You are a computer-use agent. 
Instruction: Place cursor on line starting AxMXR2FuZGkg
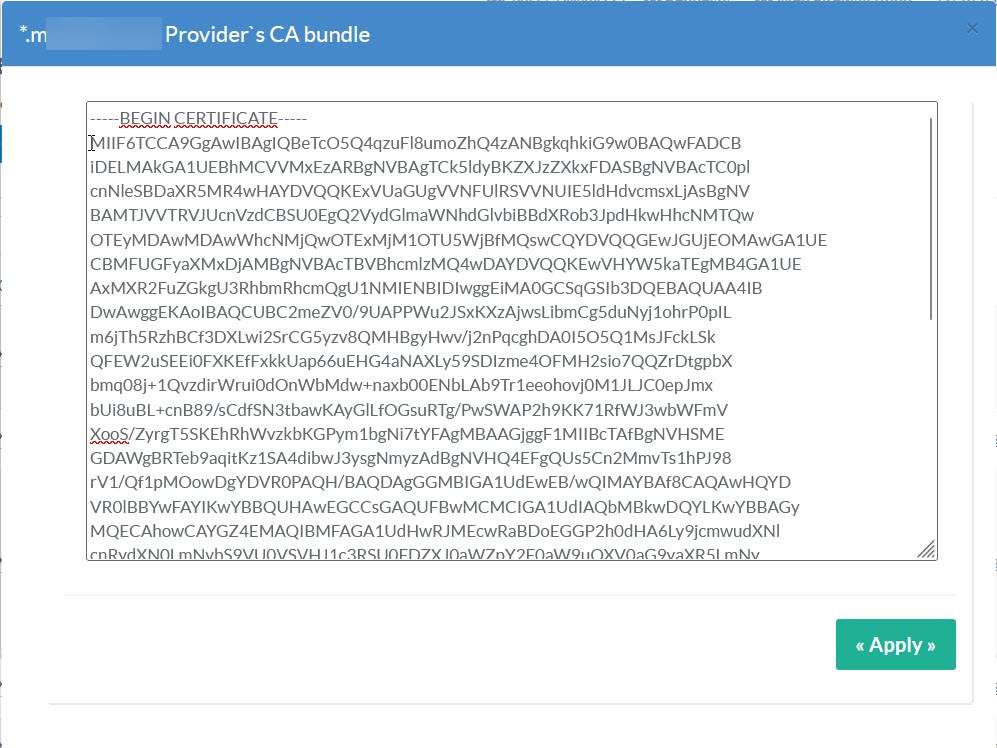point(426,289)
